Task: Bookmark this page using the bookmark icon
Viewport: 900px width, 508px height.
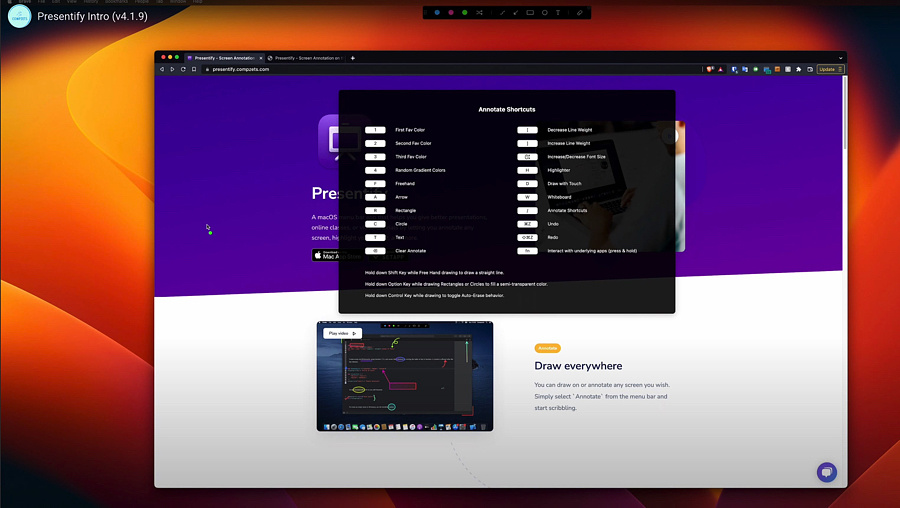Action: 194,69
